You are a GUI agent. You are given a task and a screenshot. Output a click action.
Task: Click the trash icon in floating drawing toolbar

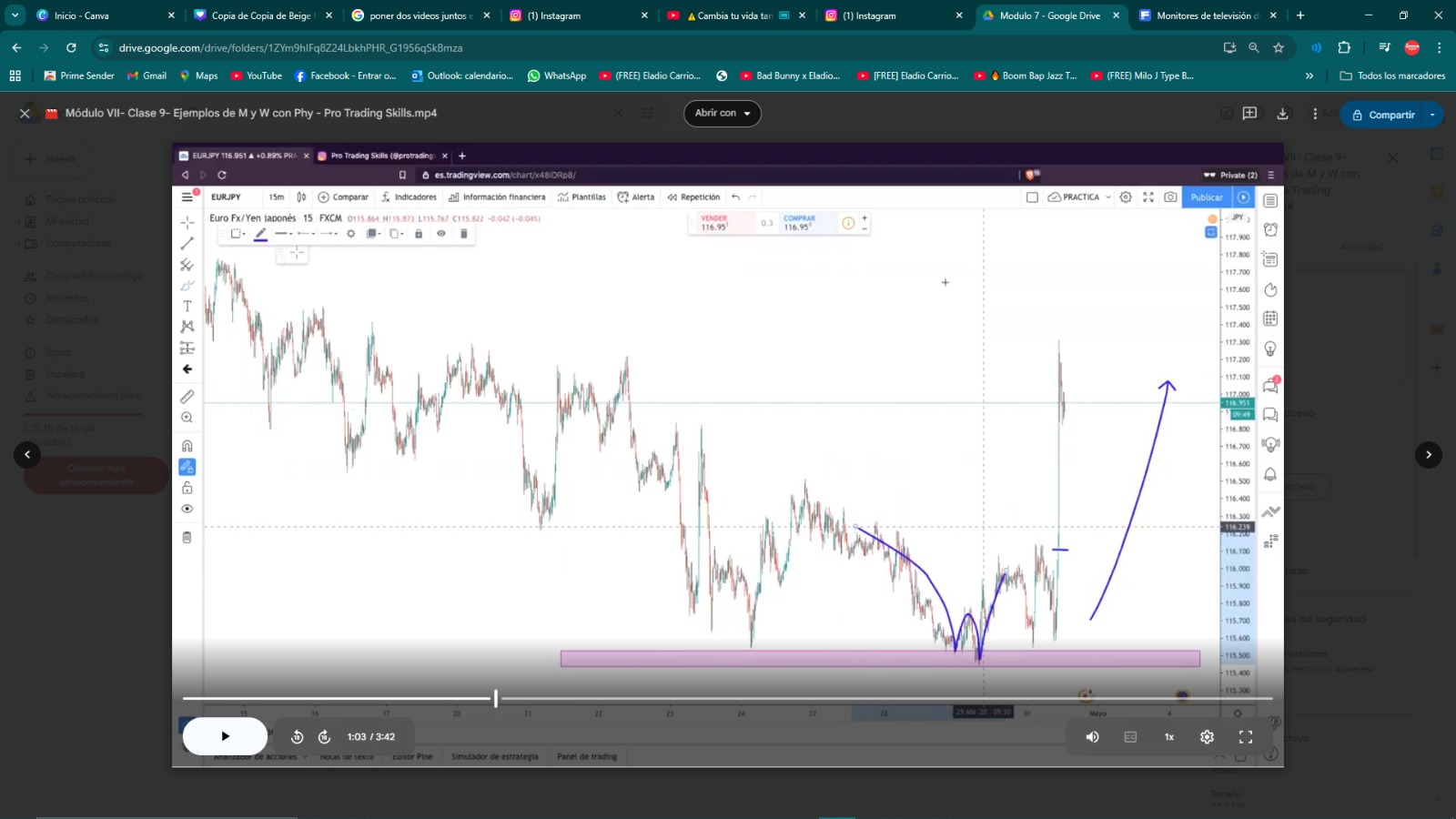coord(463,234)
